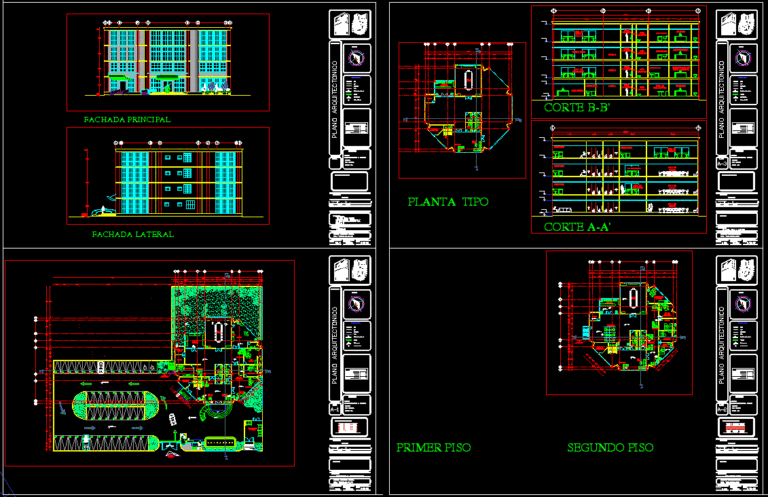Click north compass icon on sections sheet
768x497 pixels.
(743, 58)
